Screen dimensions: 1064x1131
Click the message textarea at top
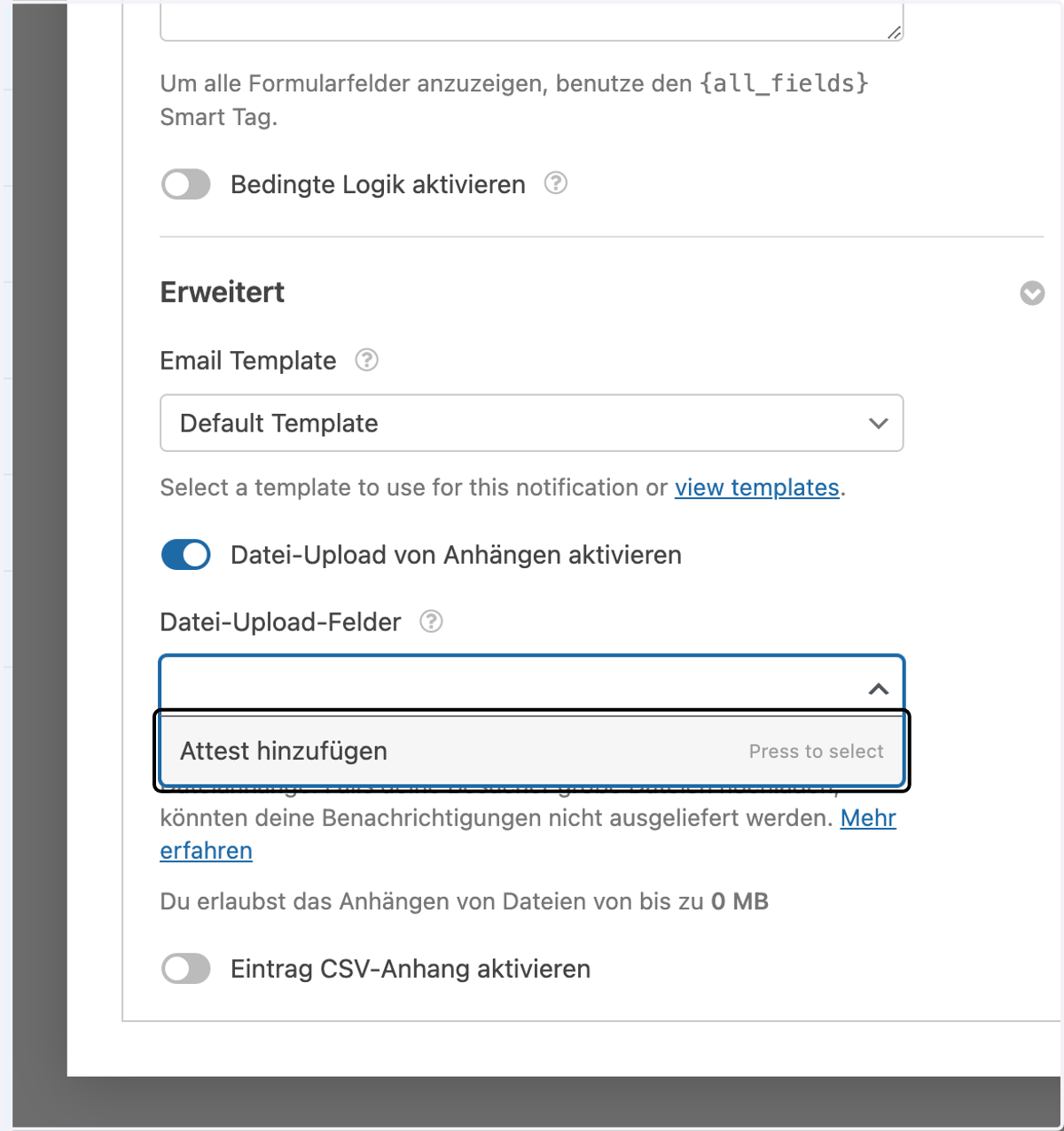(532, 21)
